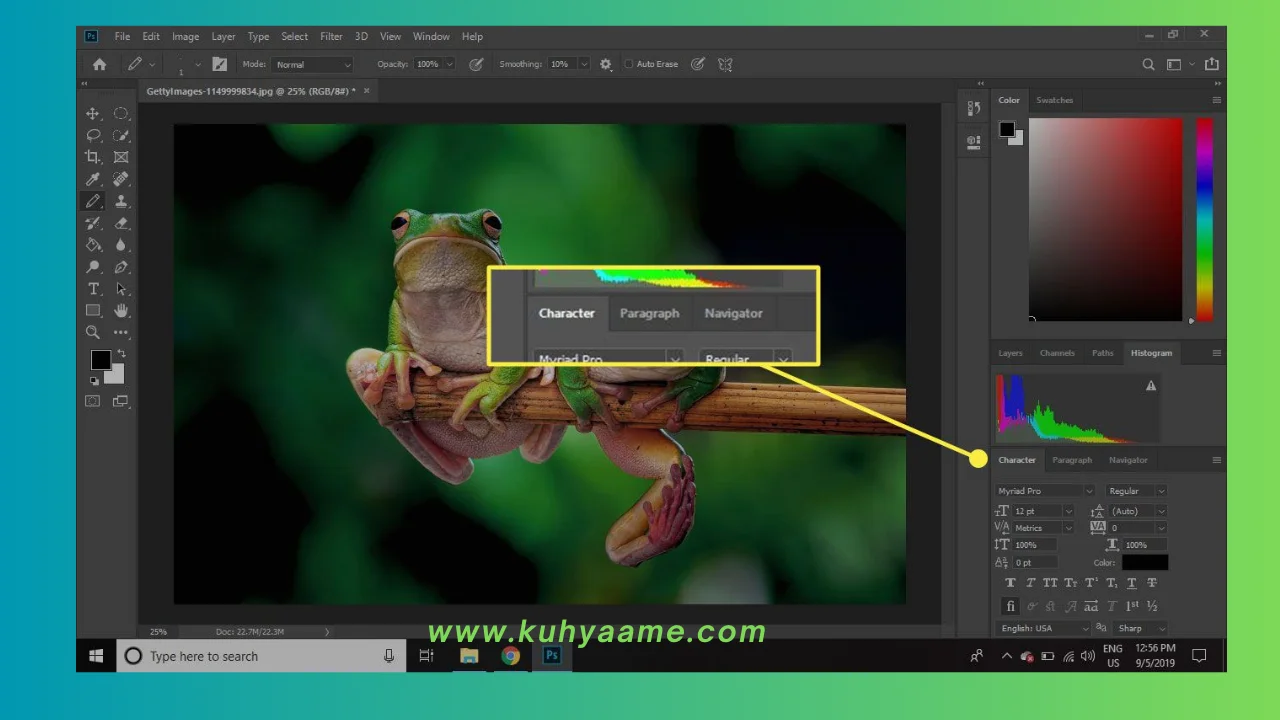Image resolution: width=1280 pixels, height=720 pixels.
Task: Click the black text Color swatch
Action: 1144,563
